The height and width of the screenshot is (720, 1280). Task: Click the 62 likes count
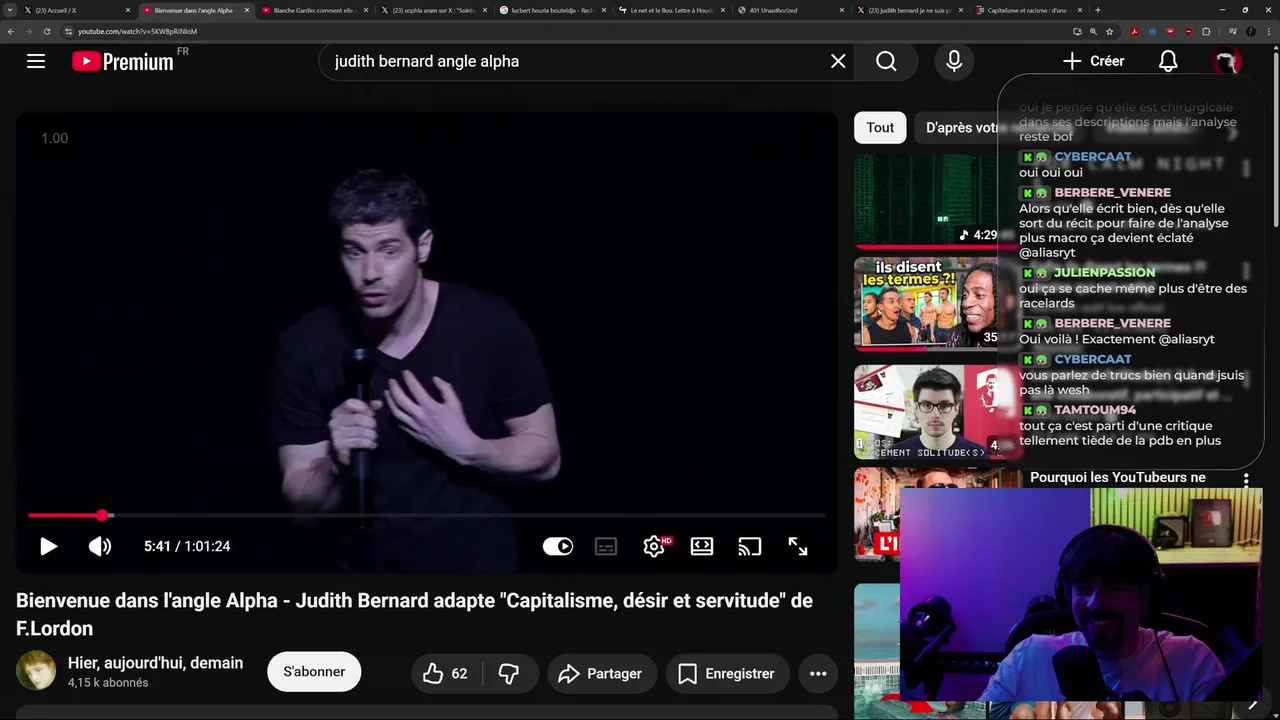459,674
